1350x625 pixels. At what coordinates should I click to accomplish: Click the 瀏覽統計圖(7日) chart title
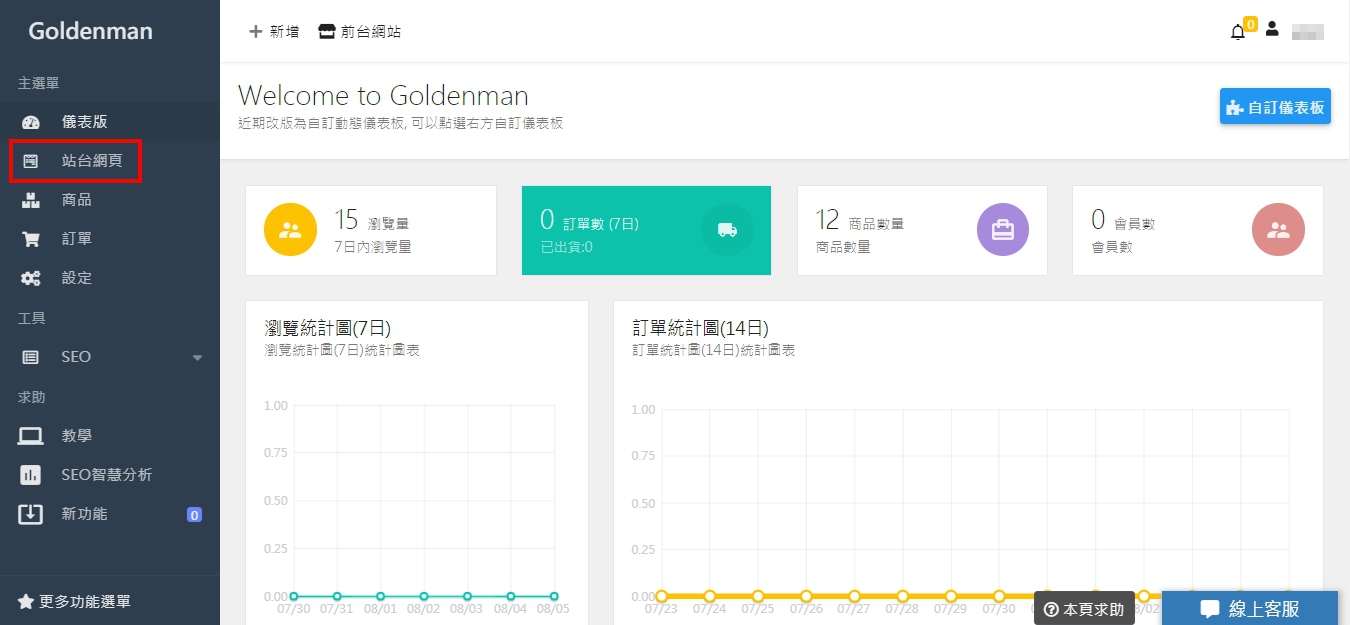[x=328, y=328]
